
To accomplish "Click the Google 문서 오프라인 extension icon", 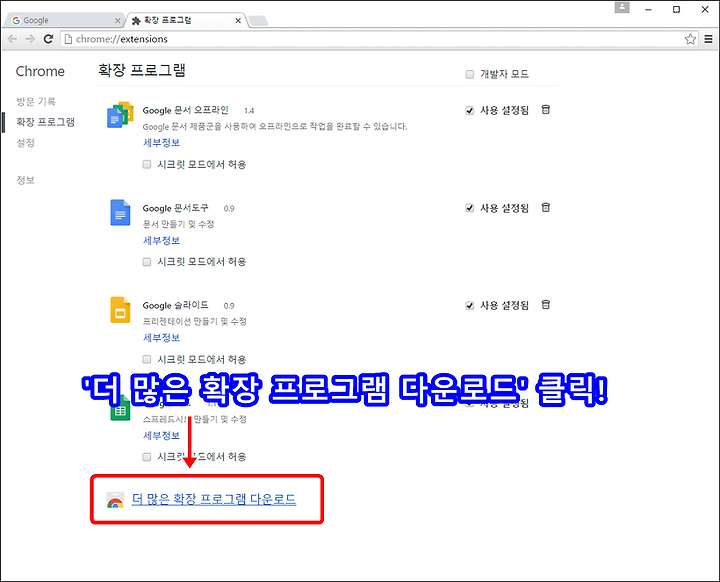I will [120, 115].
